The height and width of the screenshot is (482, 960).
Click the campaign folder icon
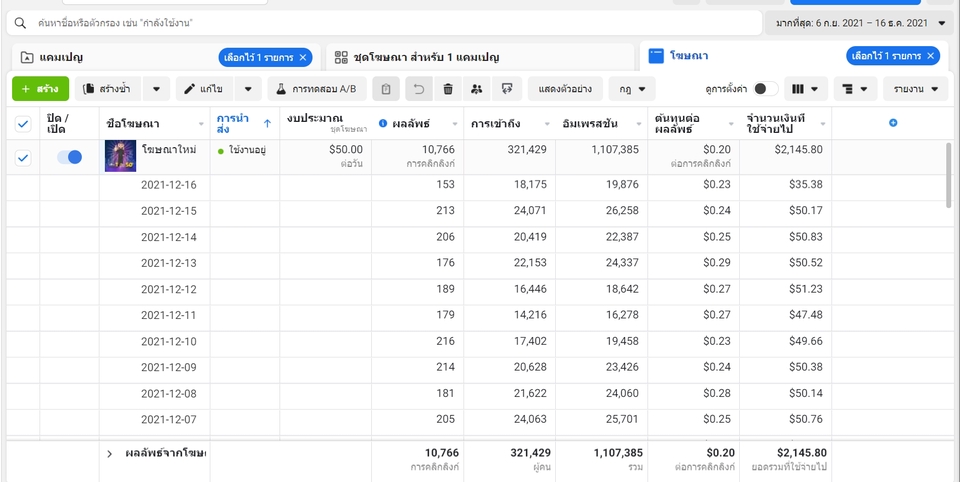point(26,58)
